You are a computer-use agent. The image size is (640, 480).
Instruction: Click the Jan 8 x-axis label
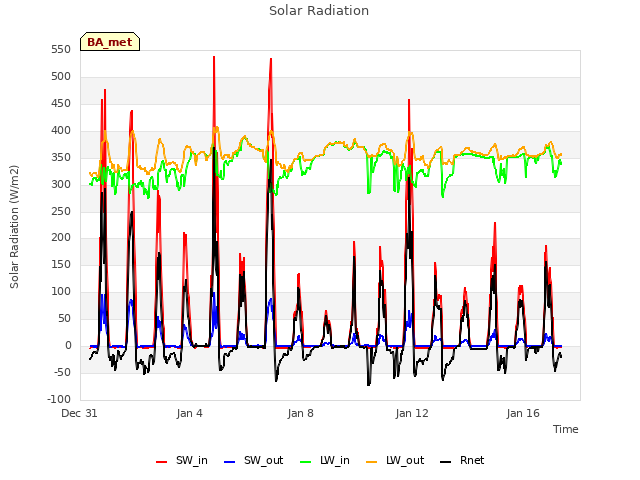click(300, 413)
